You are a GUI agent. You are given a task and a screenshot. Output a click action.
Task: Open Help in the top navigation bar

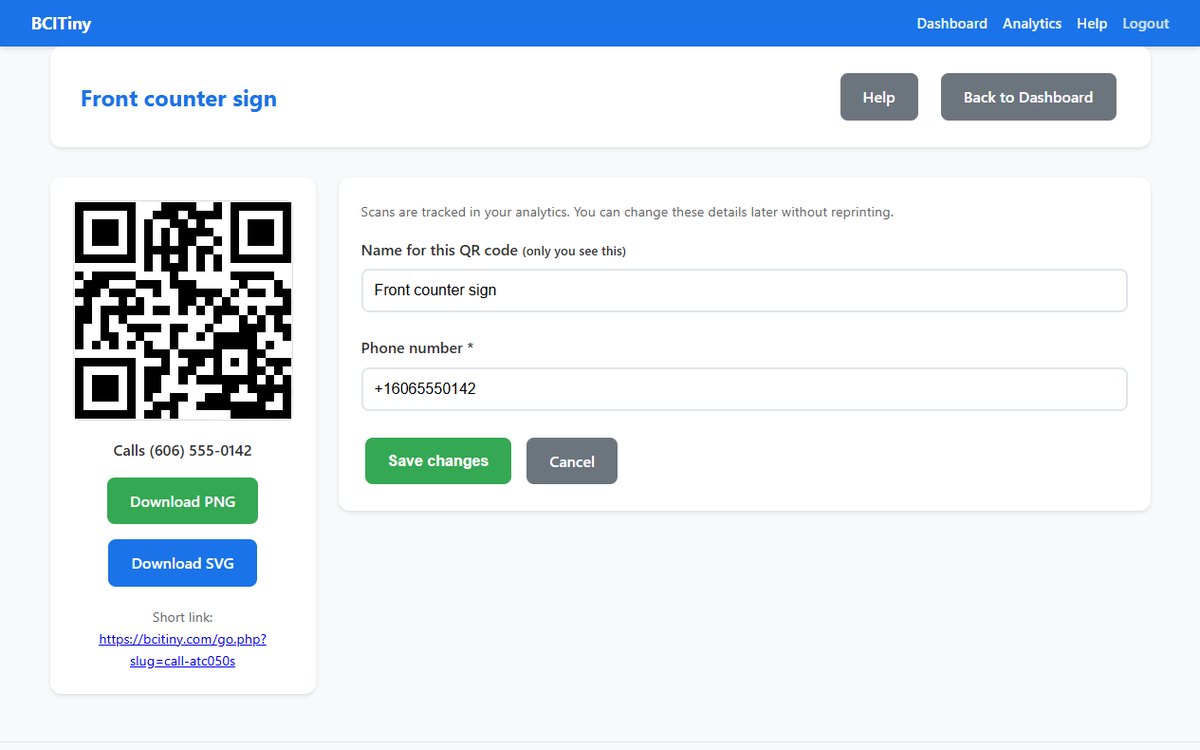click(1092, 23)
